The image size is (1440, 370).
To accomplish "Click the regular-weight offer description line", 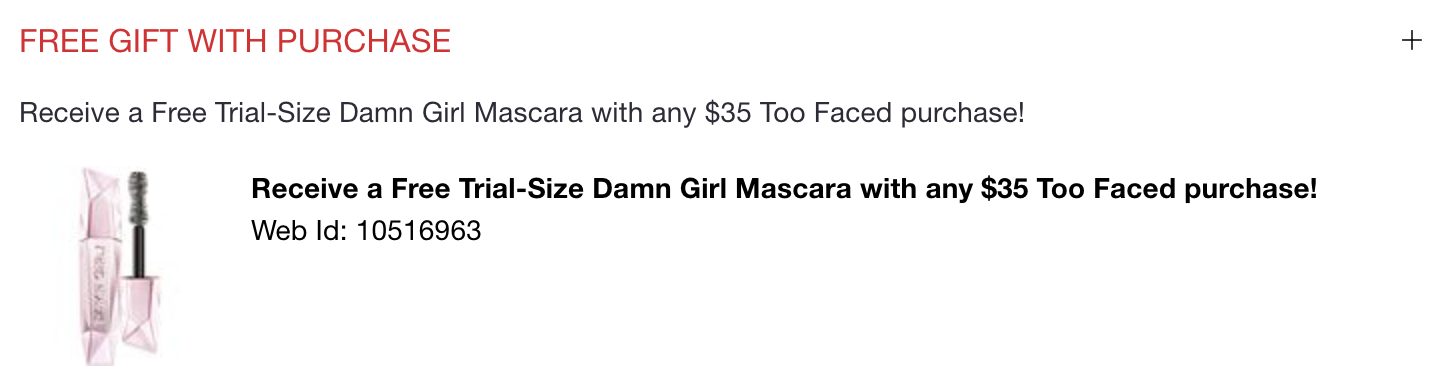I will coord(522,113).
